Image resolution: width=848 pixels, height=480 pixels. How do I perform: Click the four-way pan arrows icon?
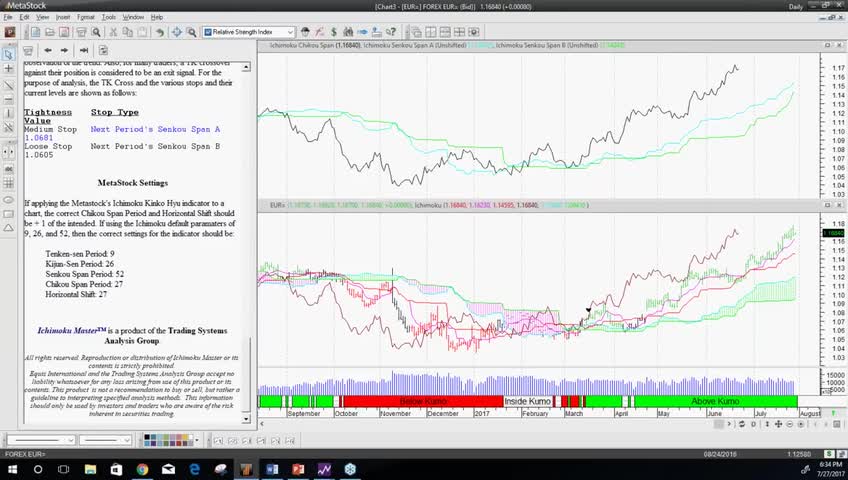point(778,424)
